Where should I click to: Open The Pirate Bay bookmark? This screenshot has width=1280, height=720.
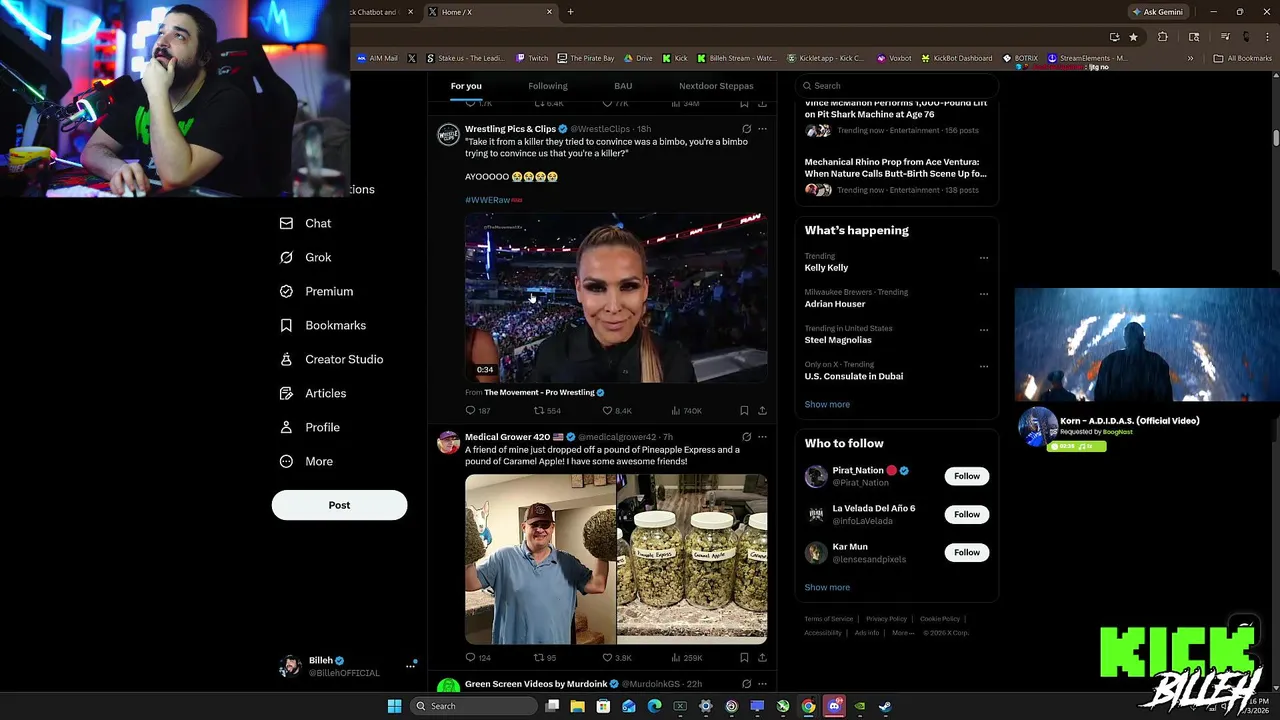pos(586,58)
